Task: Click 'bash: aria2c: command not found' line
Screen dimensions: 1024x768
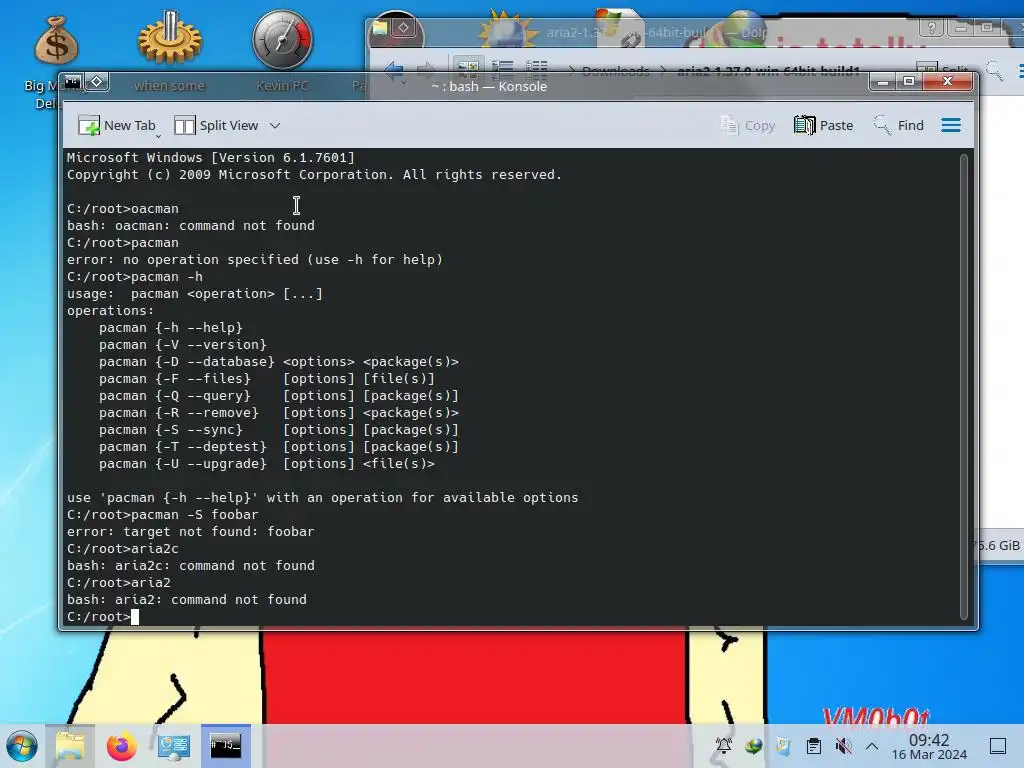Action: click(x=191, y=566)
